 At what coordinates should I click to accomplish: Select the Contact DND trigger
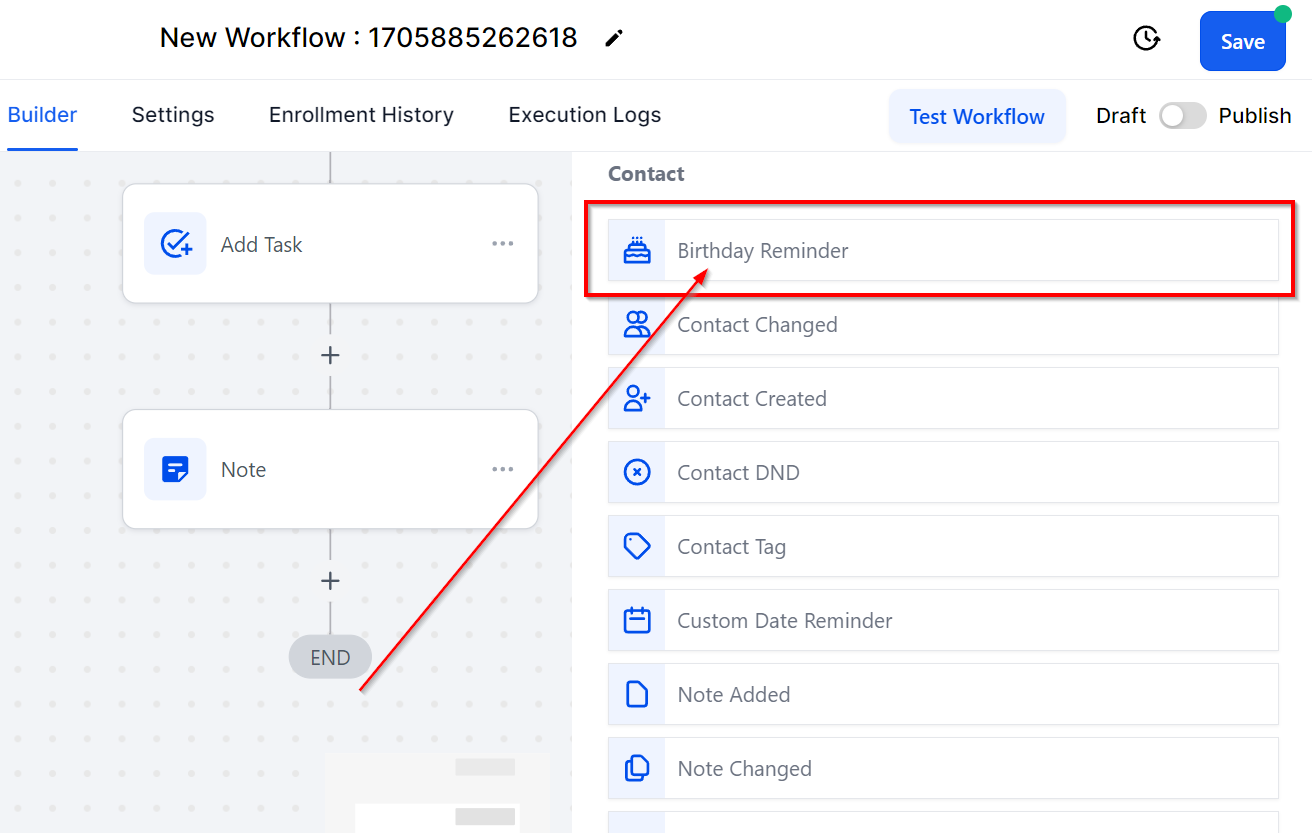(943, 472)
